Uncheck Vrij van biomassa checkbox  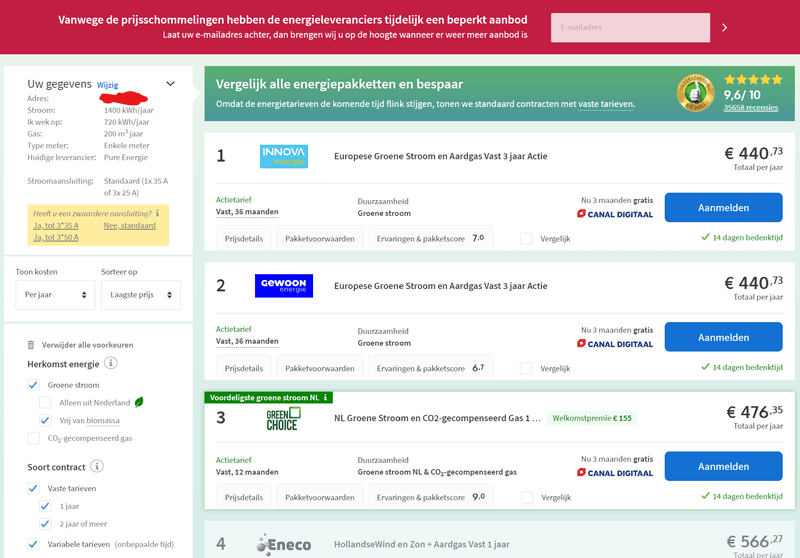[x=45, y=420]
